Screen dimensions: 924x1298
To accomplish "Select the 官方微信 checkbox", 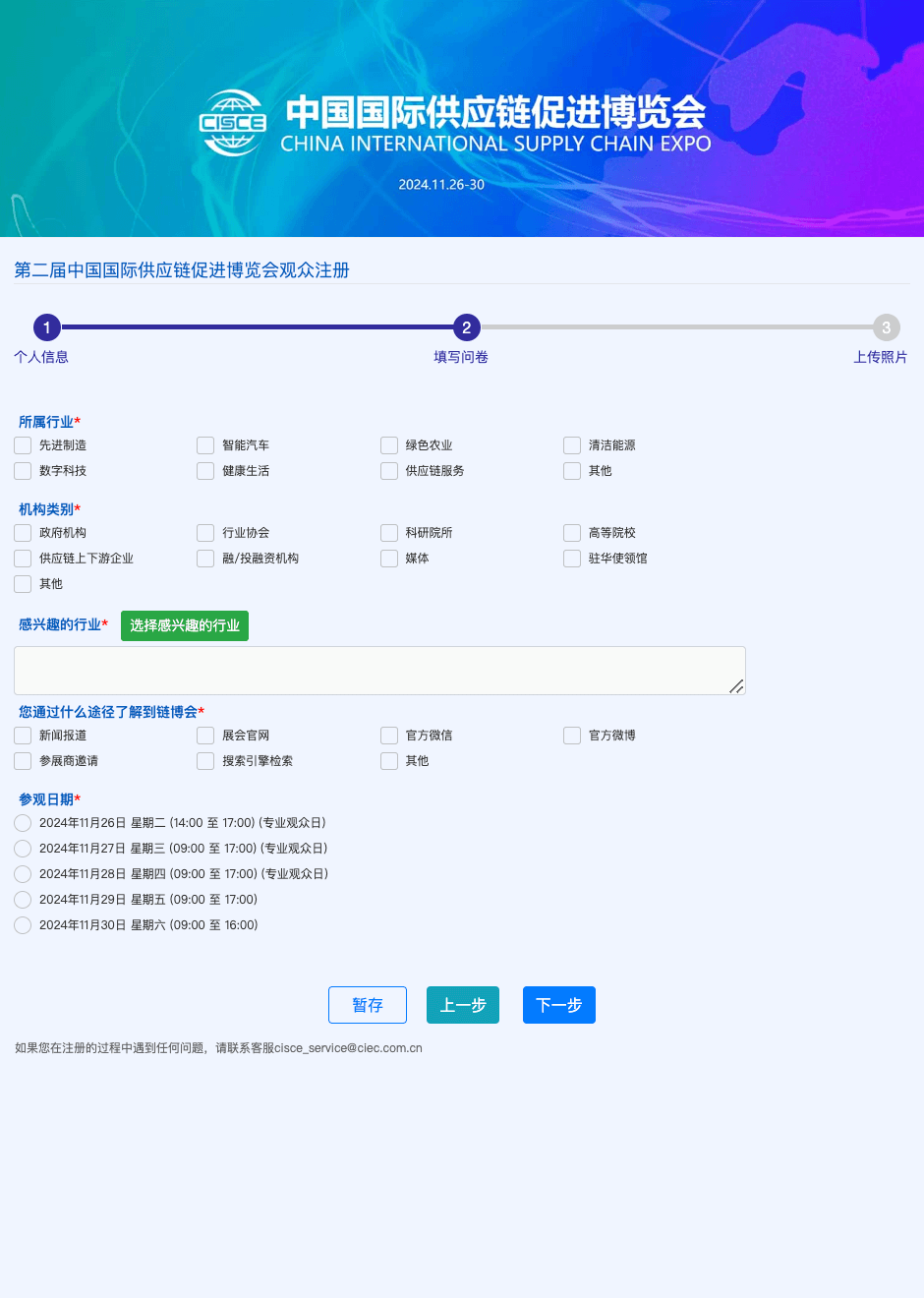I will click(389, 736).
